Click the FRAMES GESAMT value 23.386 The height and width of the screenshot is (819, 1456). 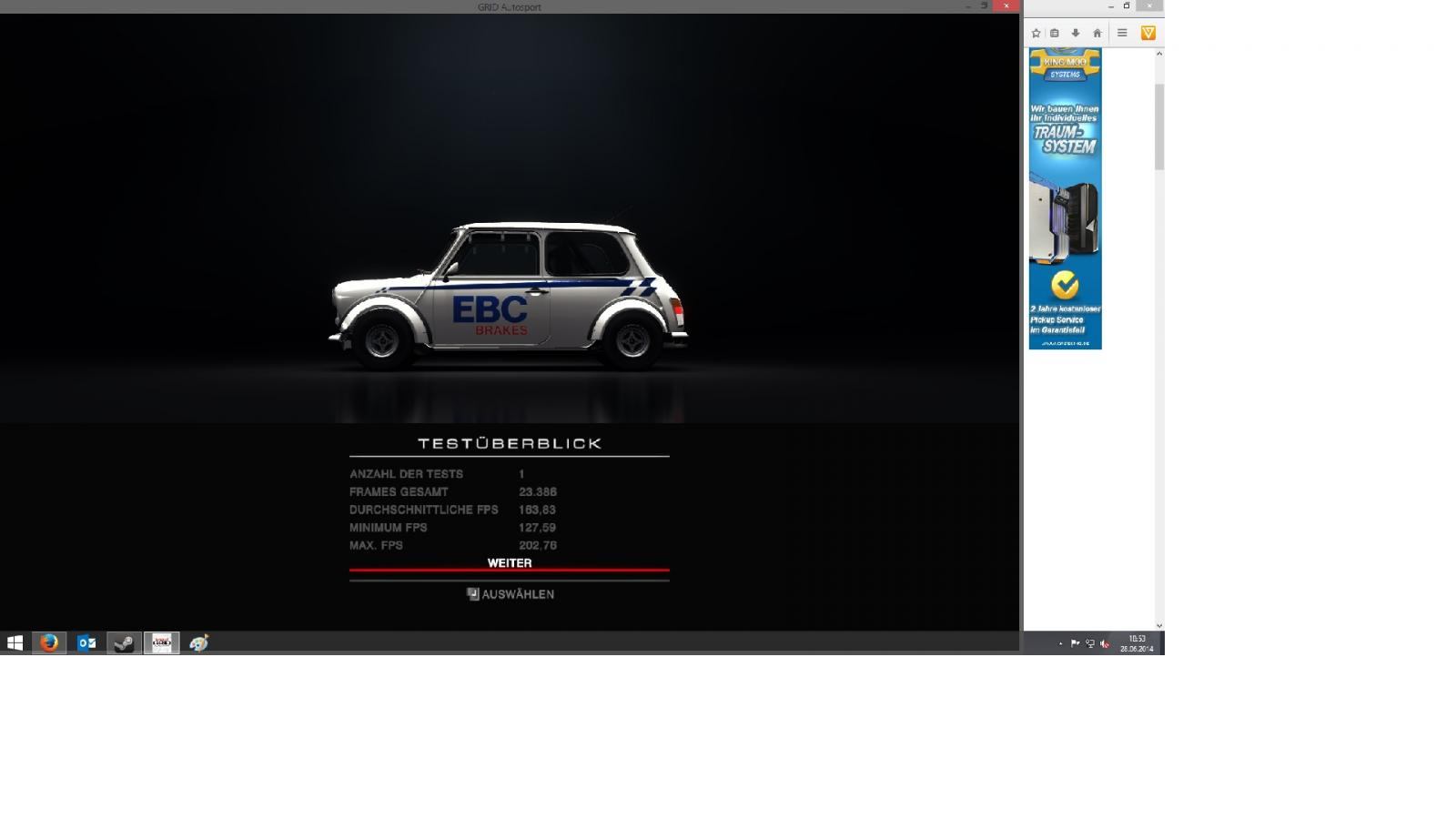coord(538,491)
